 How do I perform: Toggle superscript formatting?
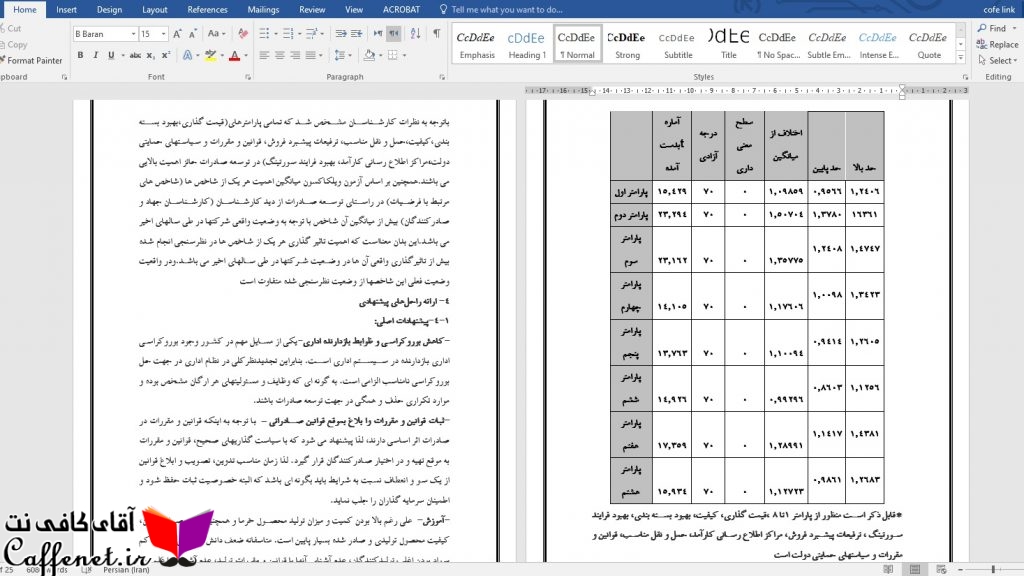click(166, 56)
